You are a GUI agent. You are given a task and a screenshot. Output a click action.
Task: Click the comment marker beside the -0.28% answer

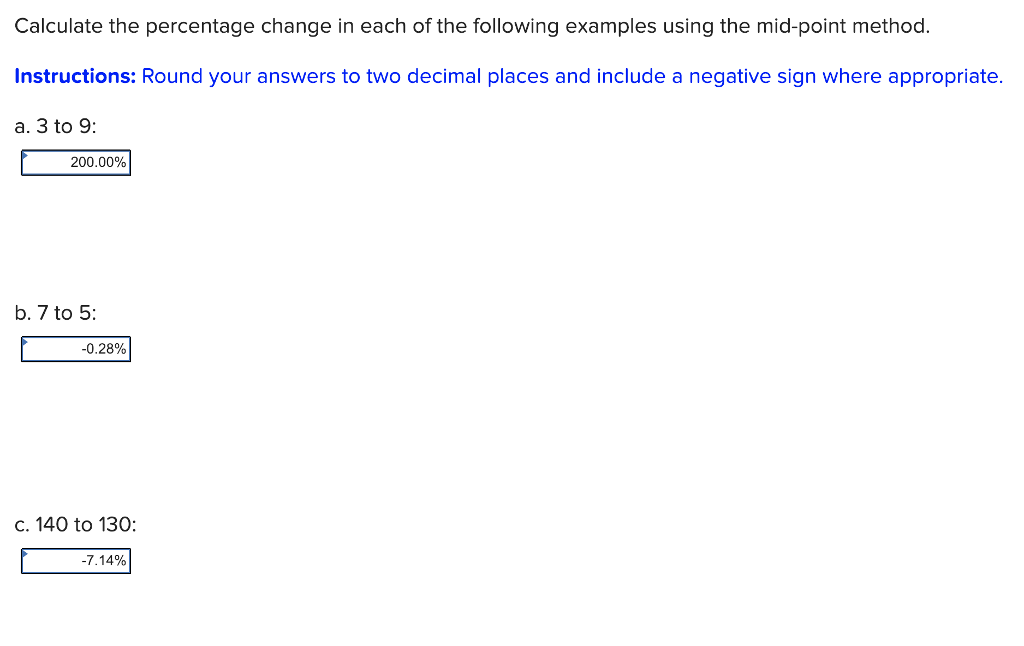25,341
